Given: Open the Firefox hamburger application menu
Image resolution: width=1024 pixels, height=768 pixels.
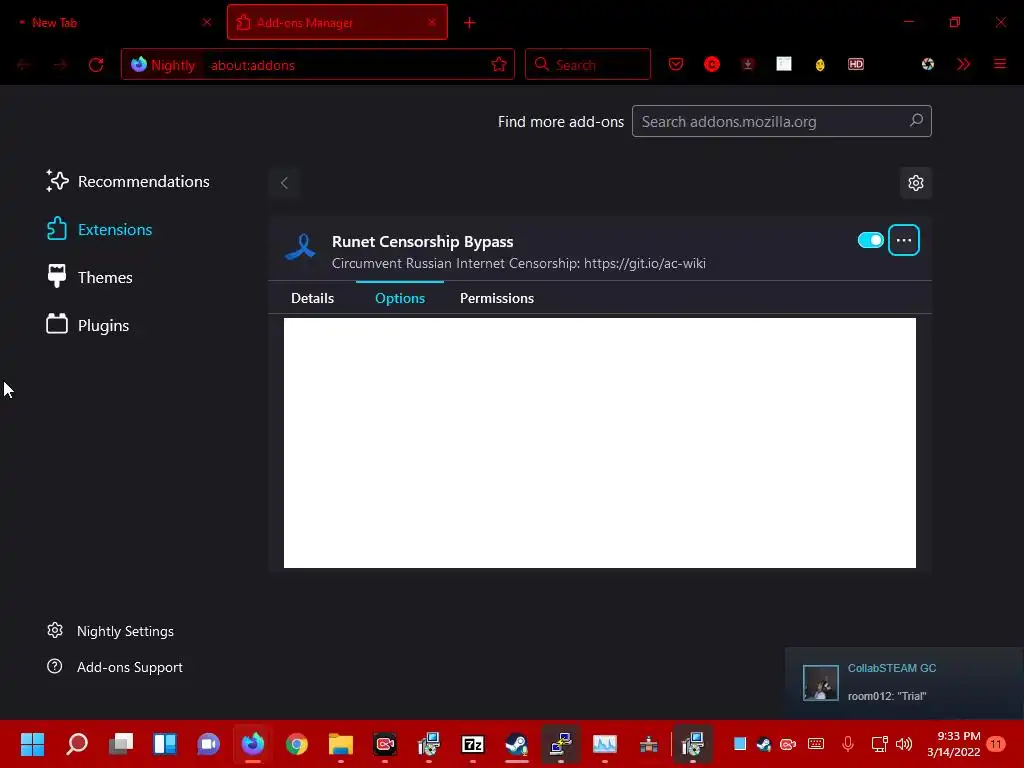Looking at the screenshot, I should (x=1000, y=64).
